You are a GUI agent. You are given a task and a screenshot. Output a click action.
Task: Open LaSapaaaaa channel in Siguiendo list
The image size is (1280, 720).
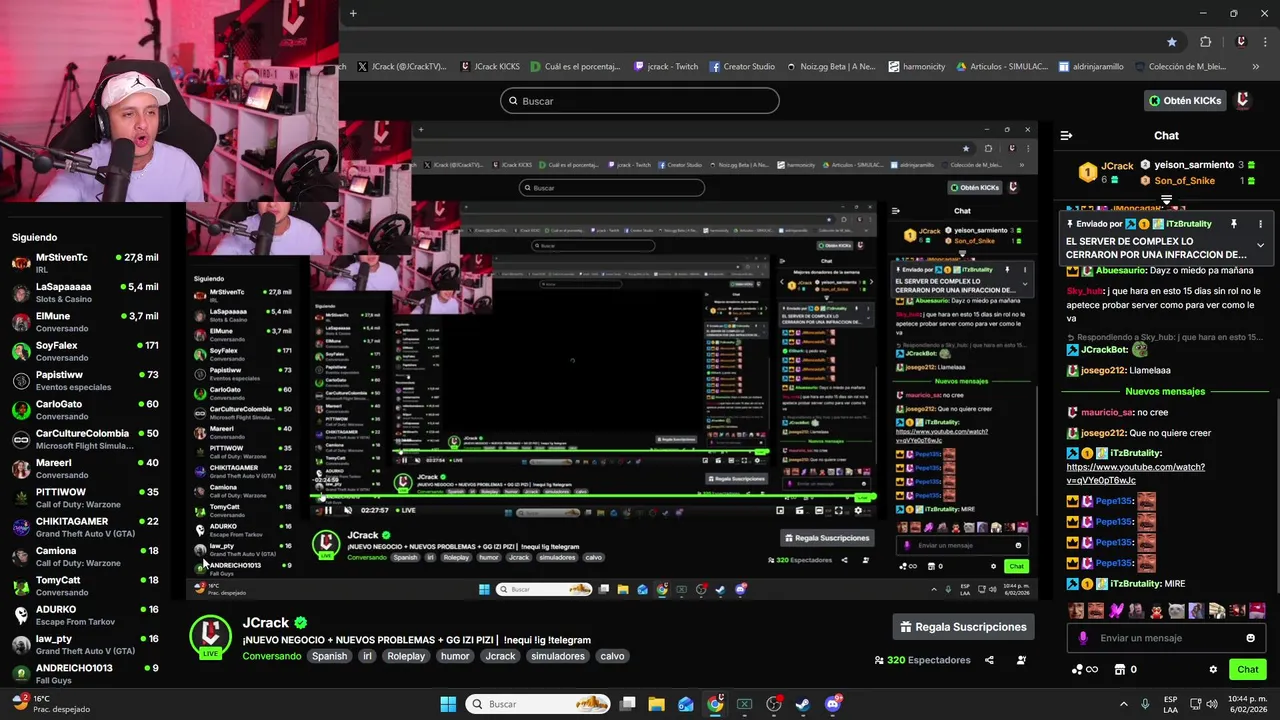point(85,292)
